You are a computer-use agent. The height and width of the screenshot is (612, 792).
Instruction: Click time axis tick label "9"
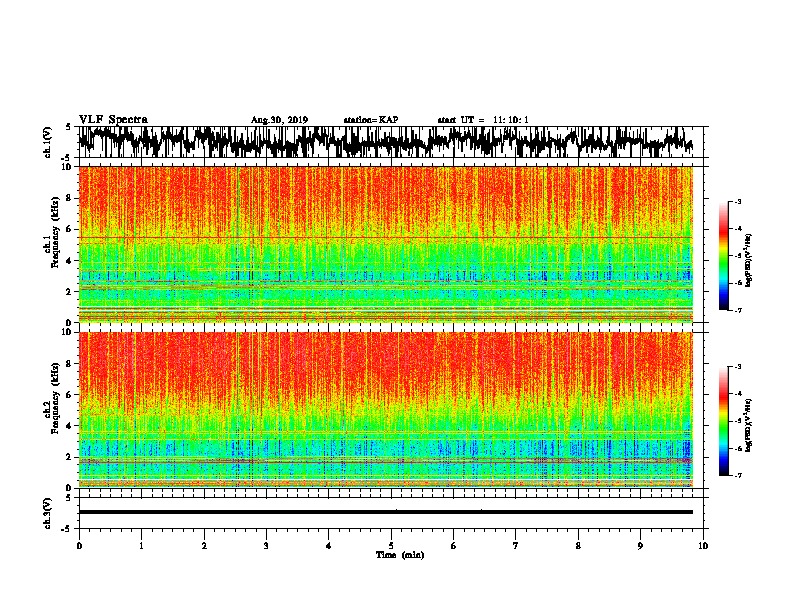tap(640, 546)
